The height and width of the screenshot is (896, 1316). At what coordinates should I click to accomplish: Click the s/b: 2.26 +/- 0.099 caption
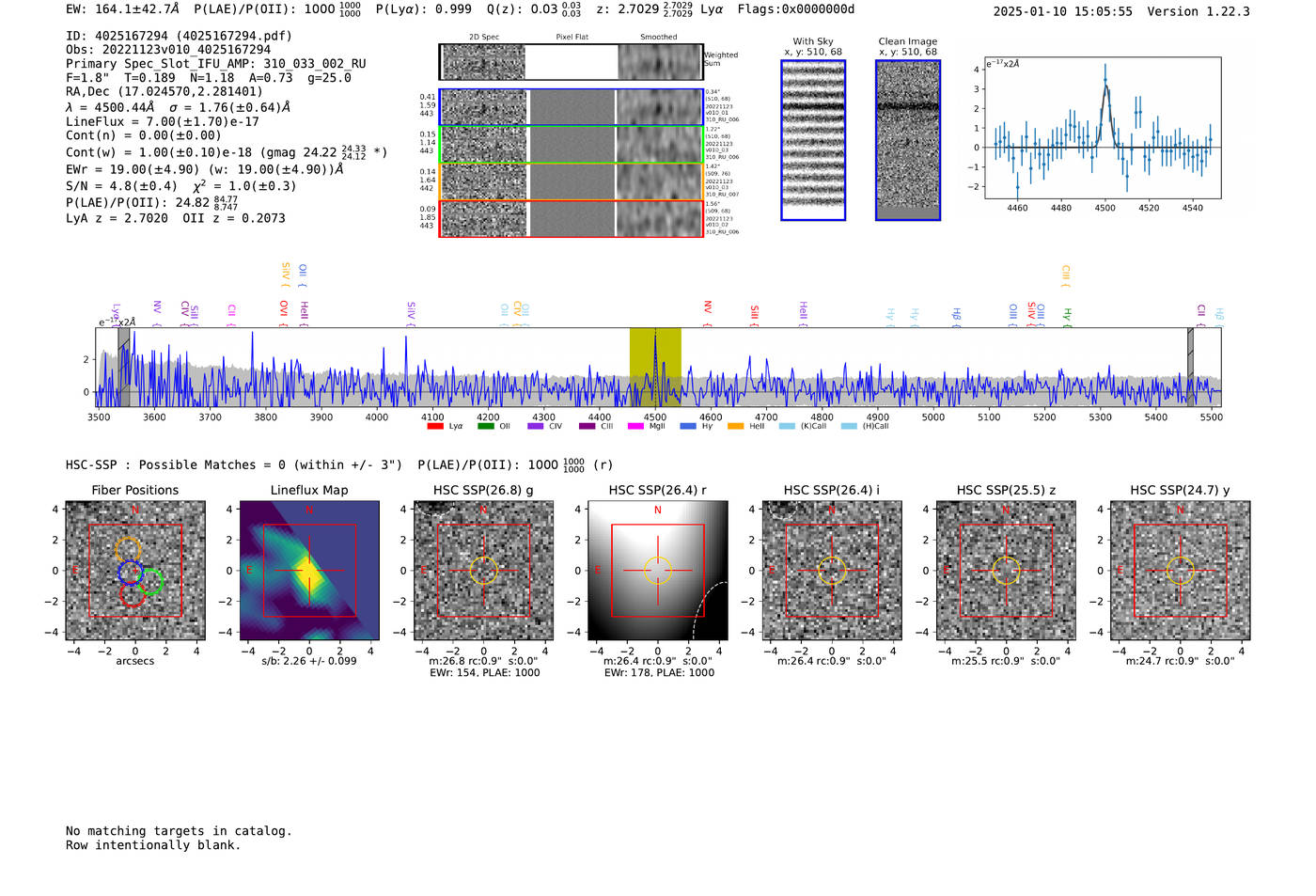point(309,661)
